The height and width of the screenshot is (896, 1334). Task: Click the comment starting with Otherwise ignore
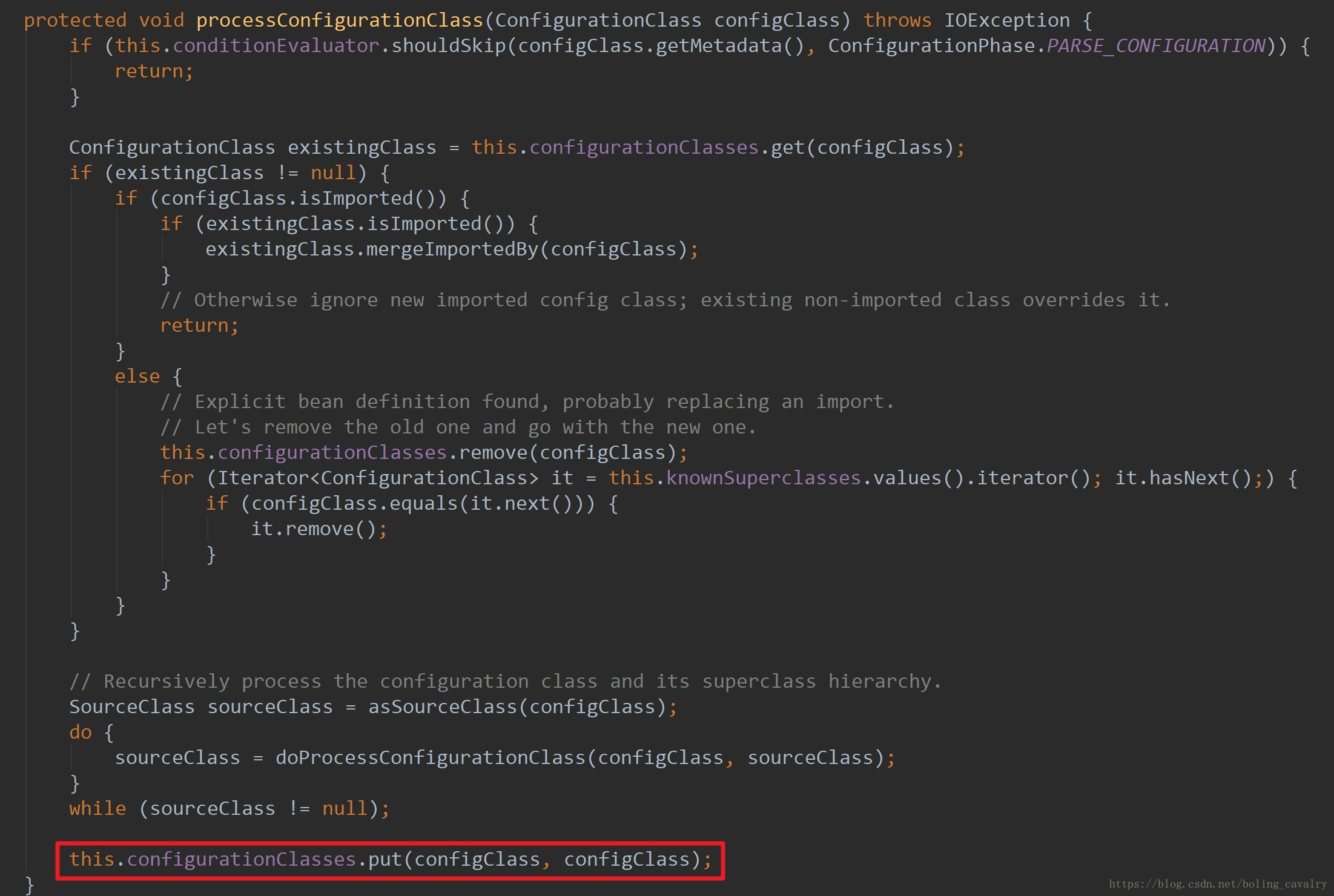click(664, 300)
